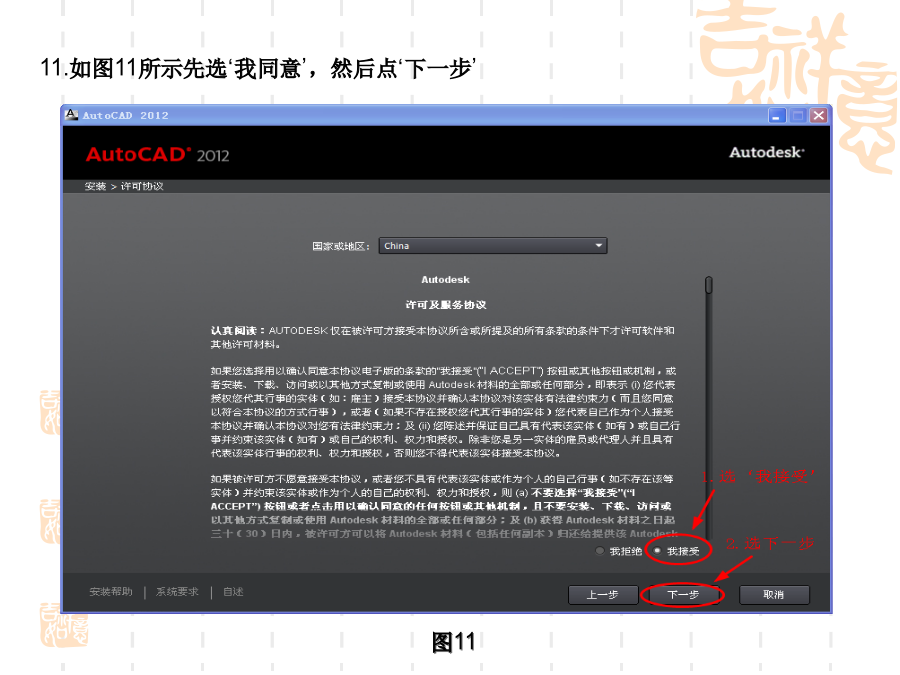Open the 自述 link

233,592
